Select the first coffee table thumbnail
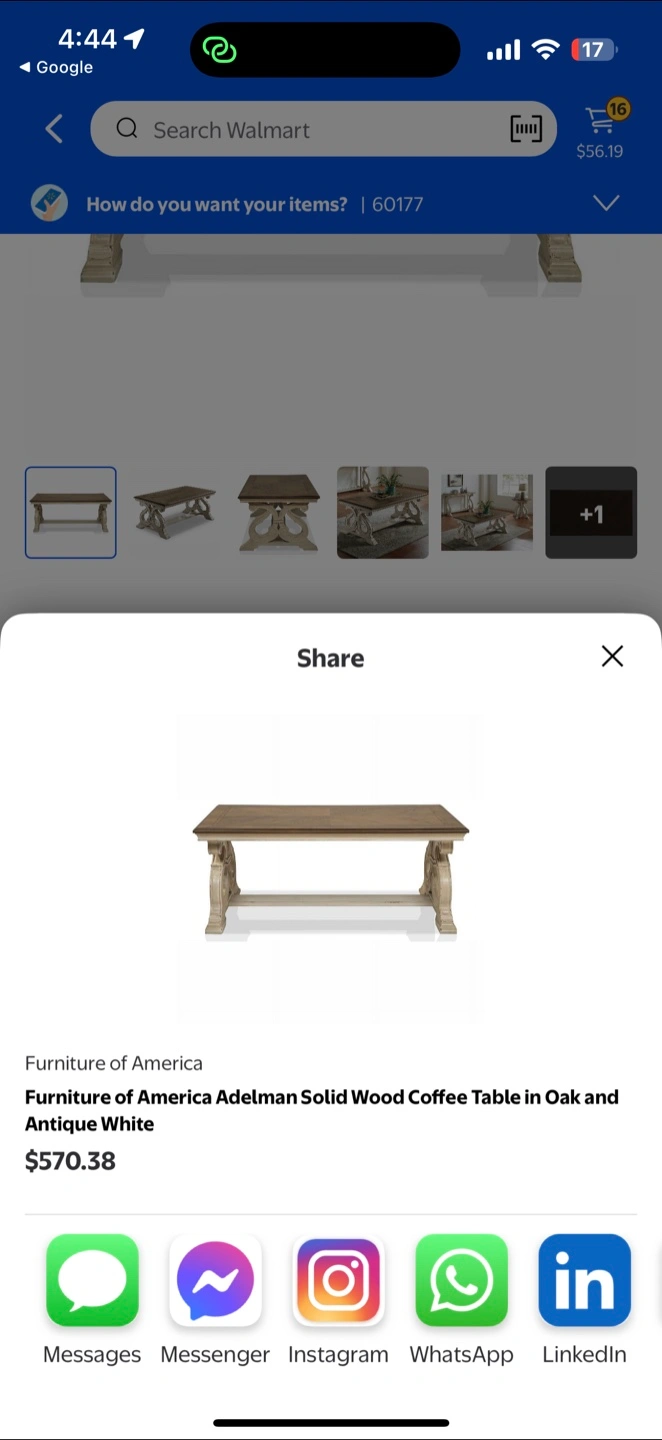 tap(71, 512)
